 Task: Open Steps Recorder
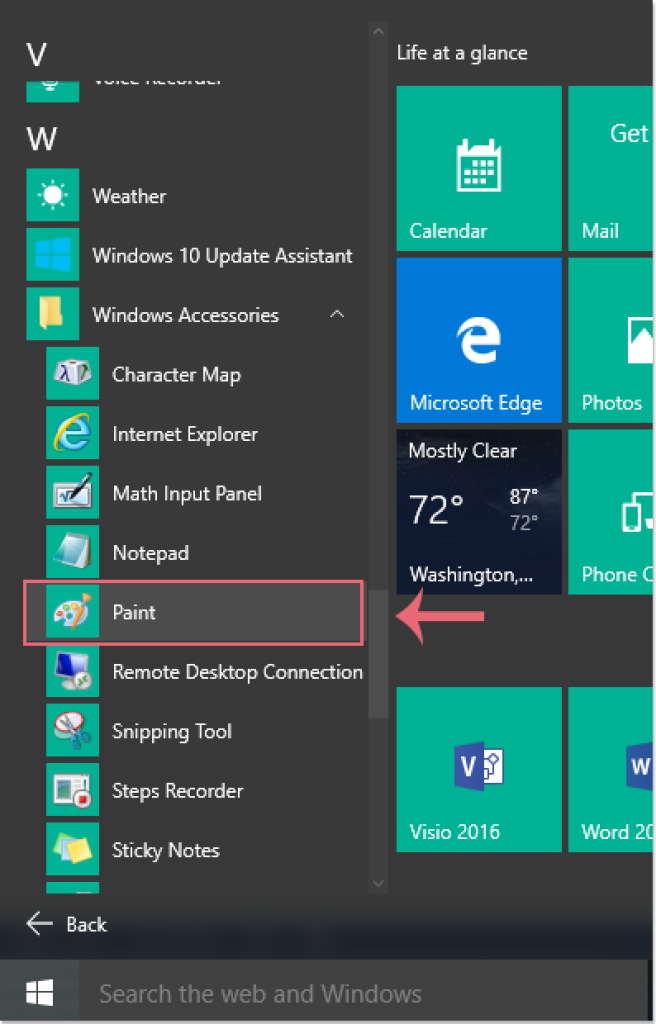pyautogui.click(x=177, y=790)
